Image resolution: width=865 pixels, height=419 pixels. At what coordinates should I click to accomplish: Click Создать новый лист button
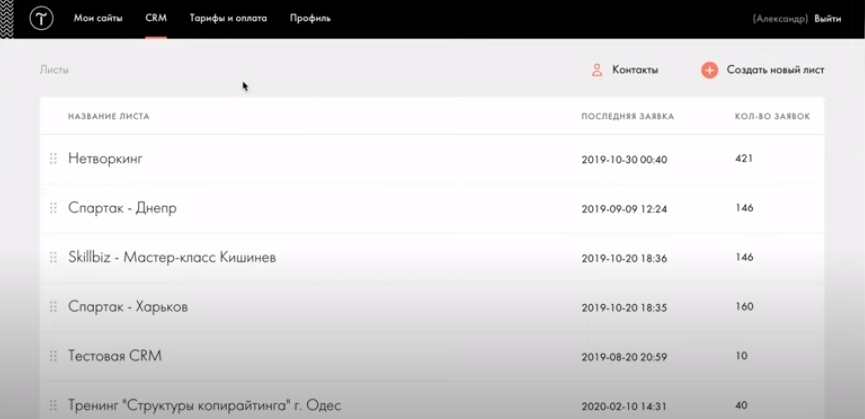coord(776,70)
